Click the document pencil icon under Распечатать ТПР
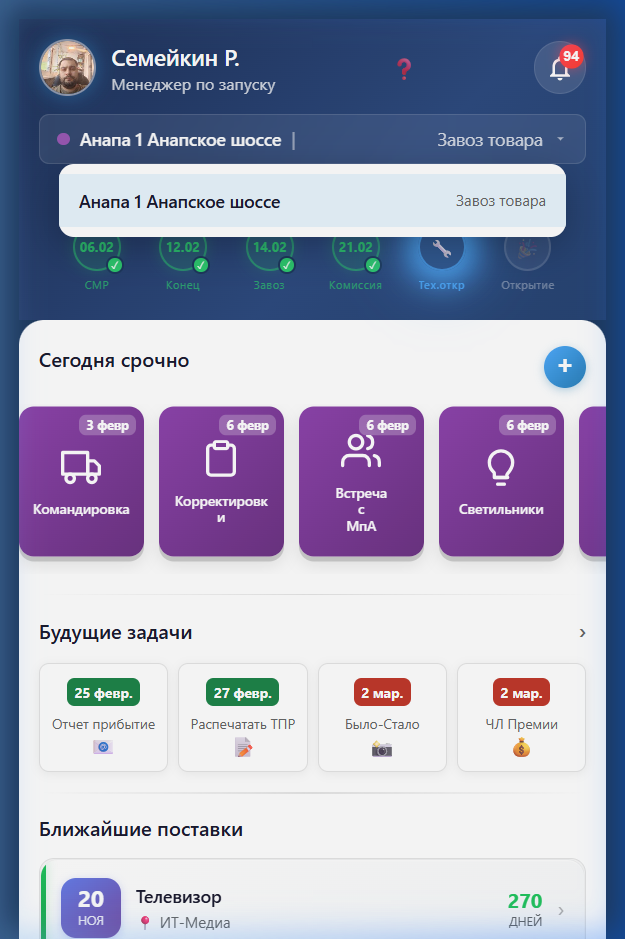625x939 pixels. (x=243, y=748)
